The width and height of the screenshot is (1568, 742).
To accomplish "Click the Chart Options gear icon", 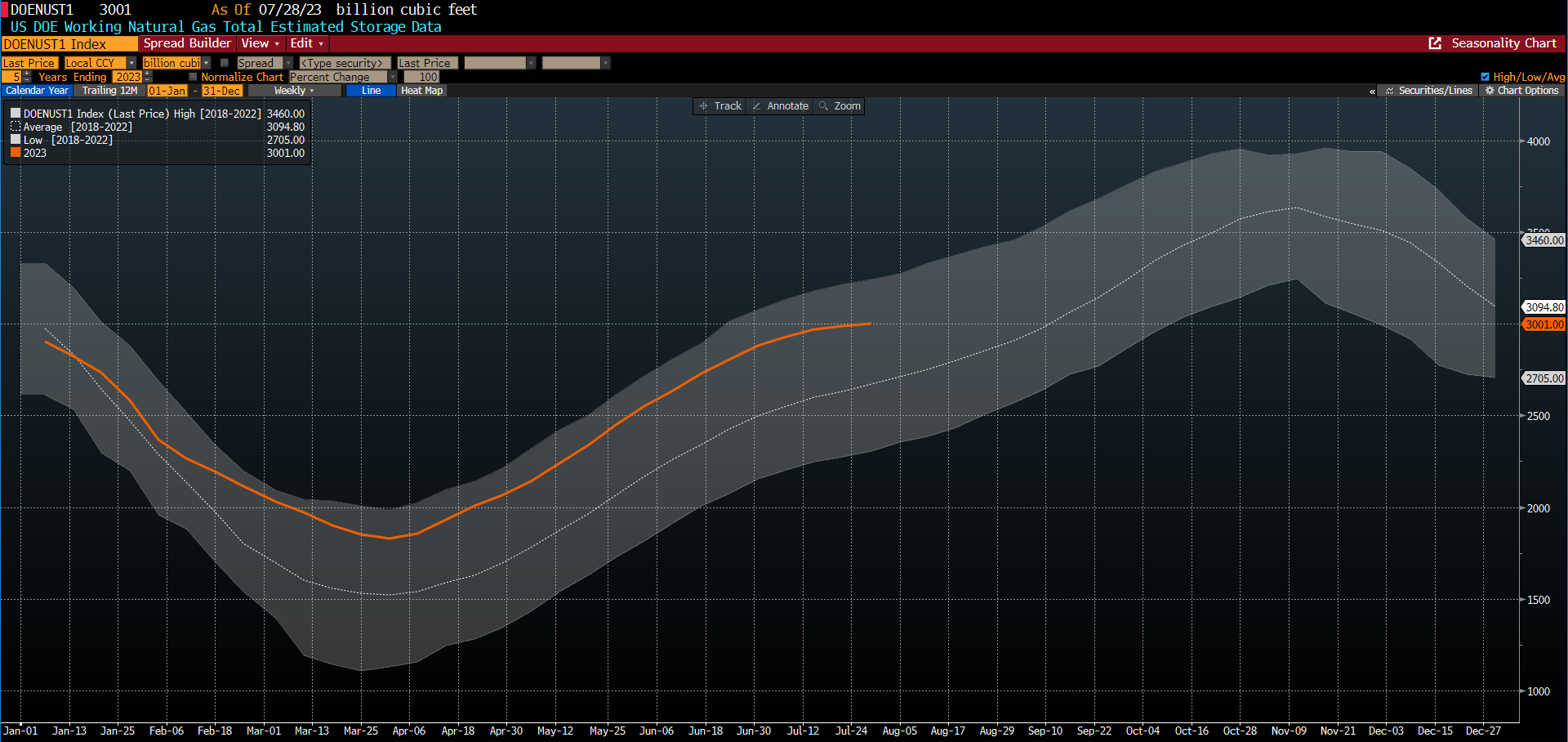I will click(x=1490, y=91).
